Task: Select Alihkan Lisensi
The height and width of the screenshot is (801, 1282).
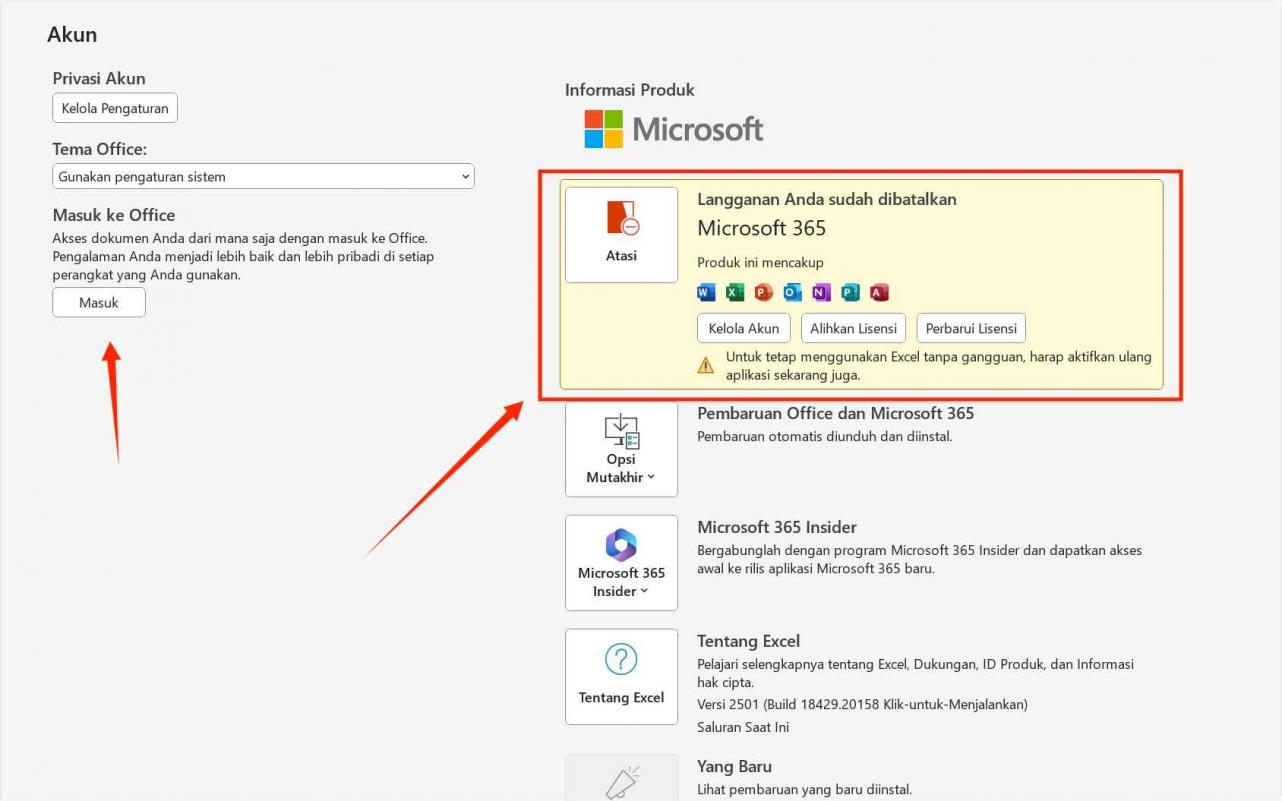Action: [x=853, y=327]
